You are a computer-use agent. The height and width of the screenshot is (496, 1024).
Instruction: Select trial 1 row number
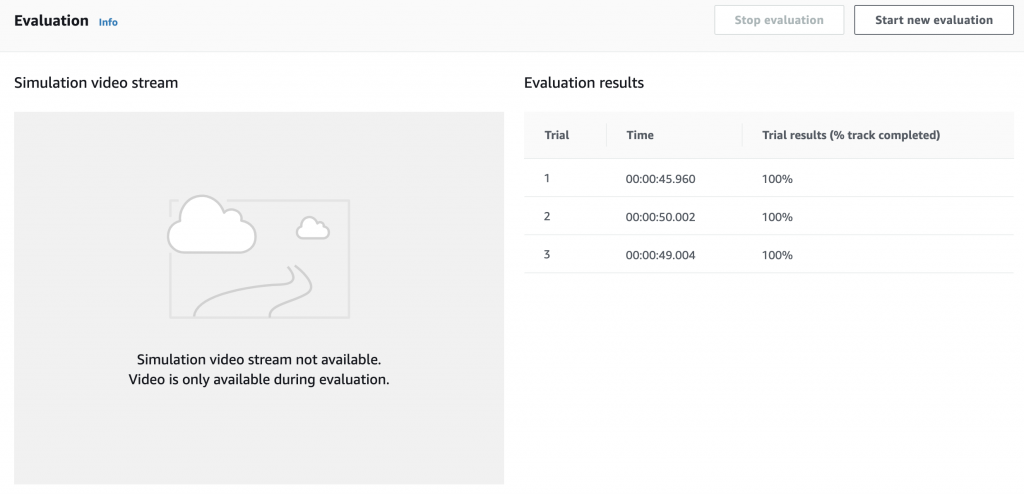pos(547,178)
